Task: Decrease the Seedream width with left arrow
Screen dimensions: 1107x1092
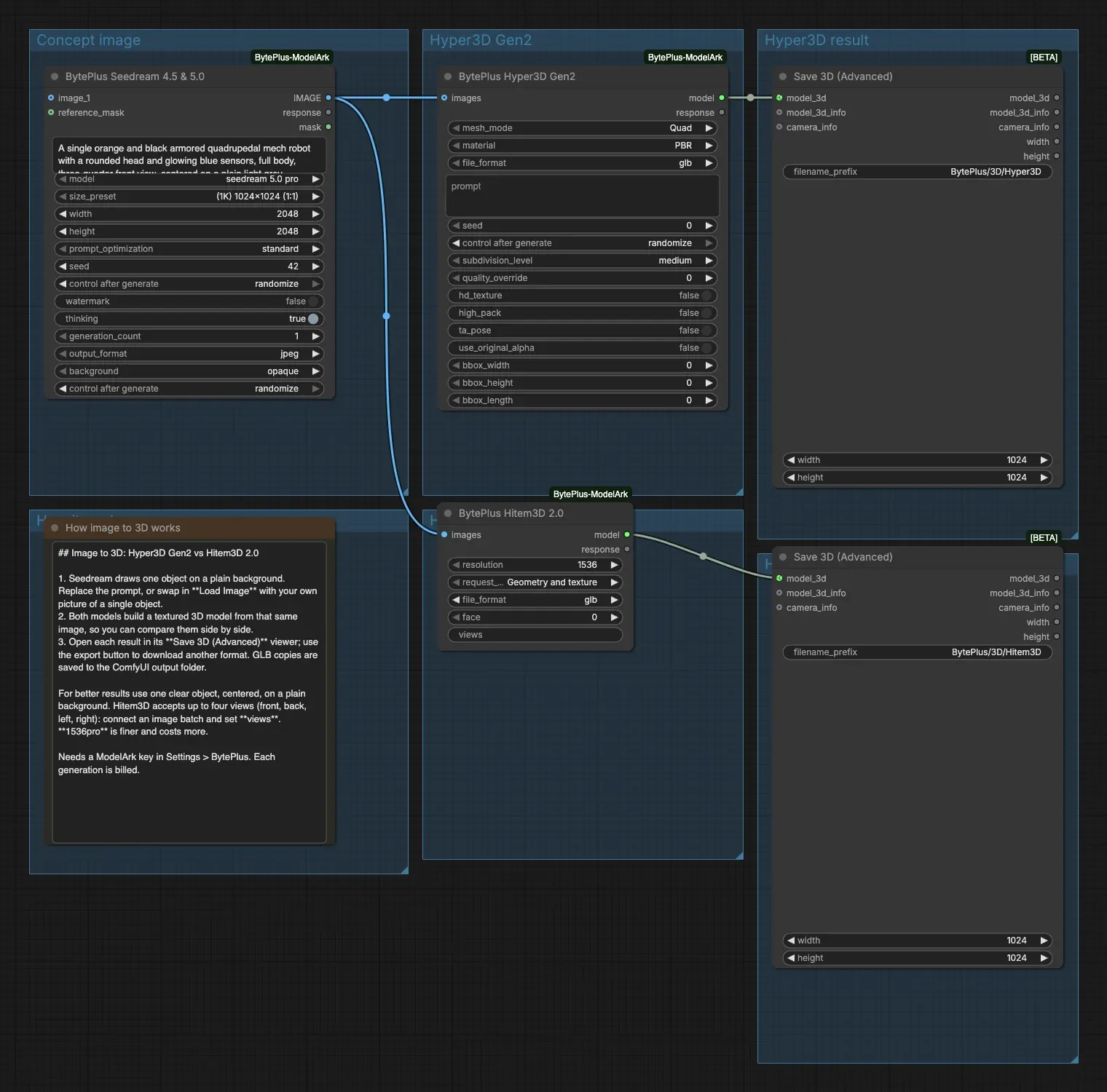Action: [63, 214]
